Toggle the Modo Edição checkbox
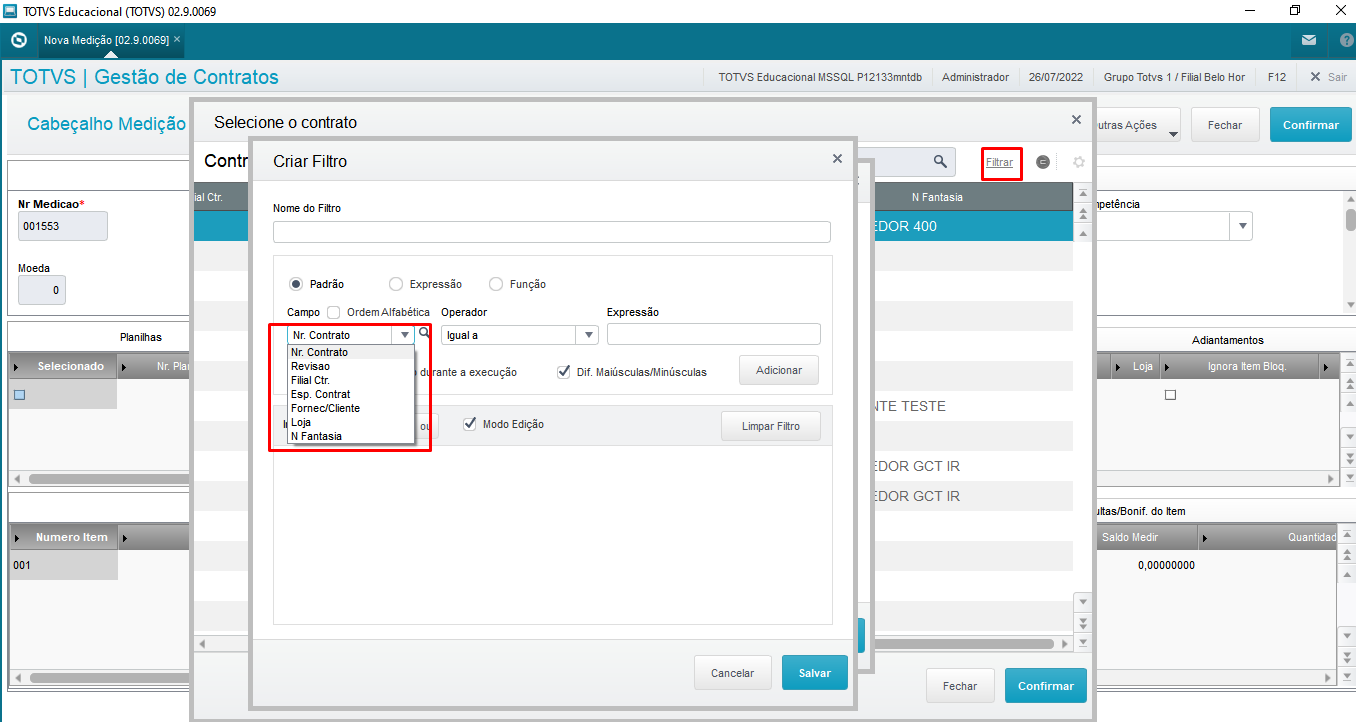Screen dimensions: 1356x722 (x=470, y=424)
